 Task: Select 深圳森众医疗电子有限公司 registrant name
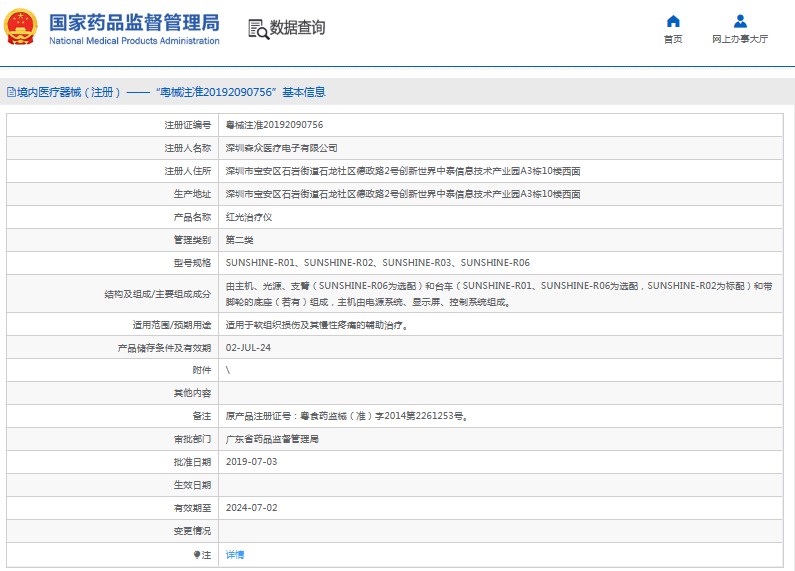(281, 148)
